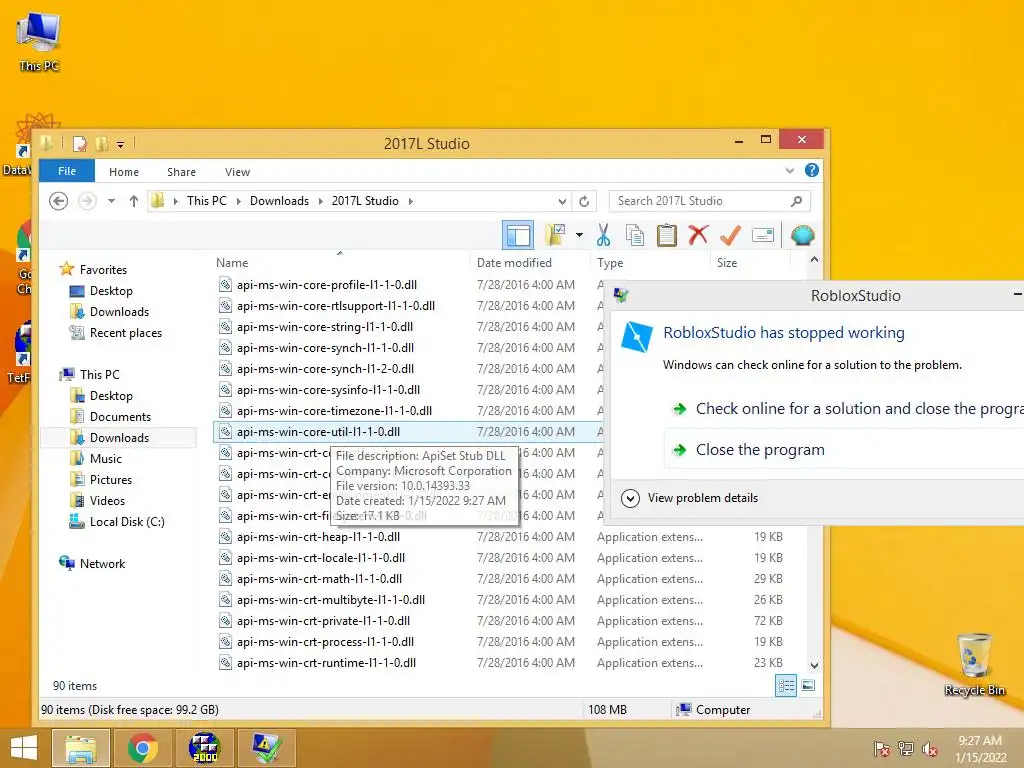Select api-ms-win-core-profile-l1-1-0.dll
The image size is (1024, 768).
tap(327, 285)
